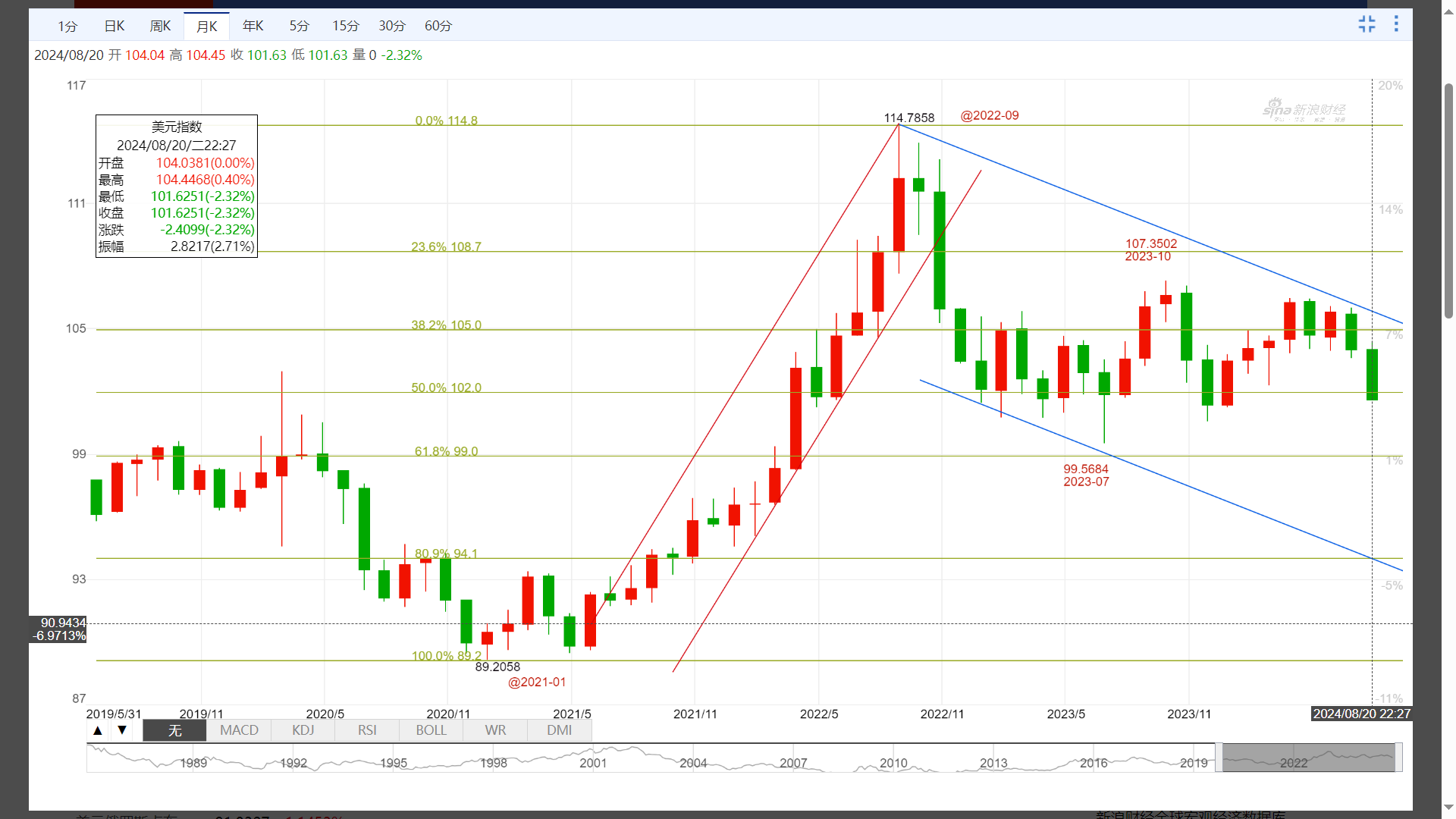1456x819 pixels.
Task: Show the KDJ indicator
Action: [303, 730]
